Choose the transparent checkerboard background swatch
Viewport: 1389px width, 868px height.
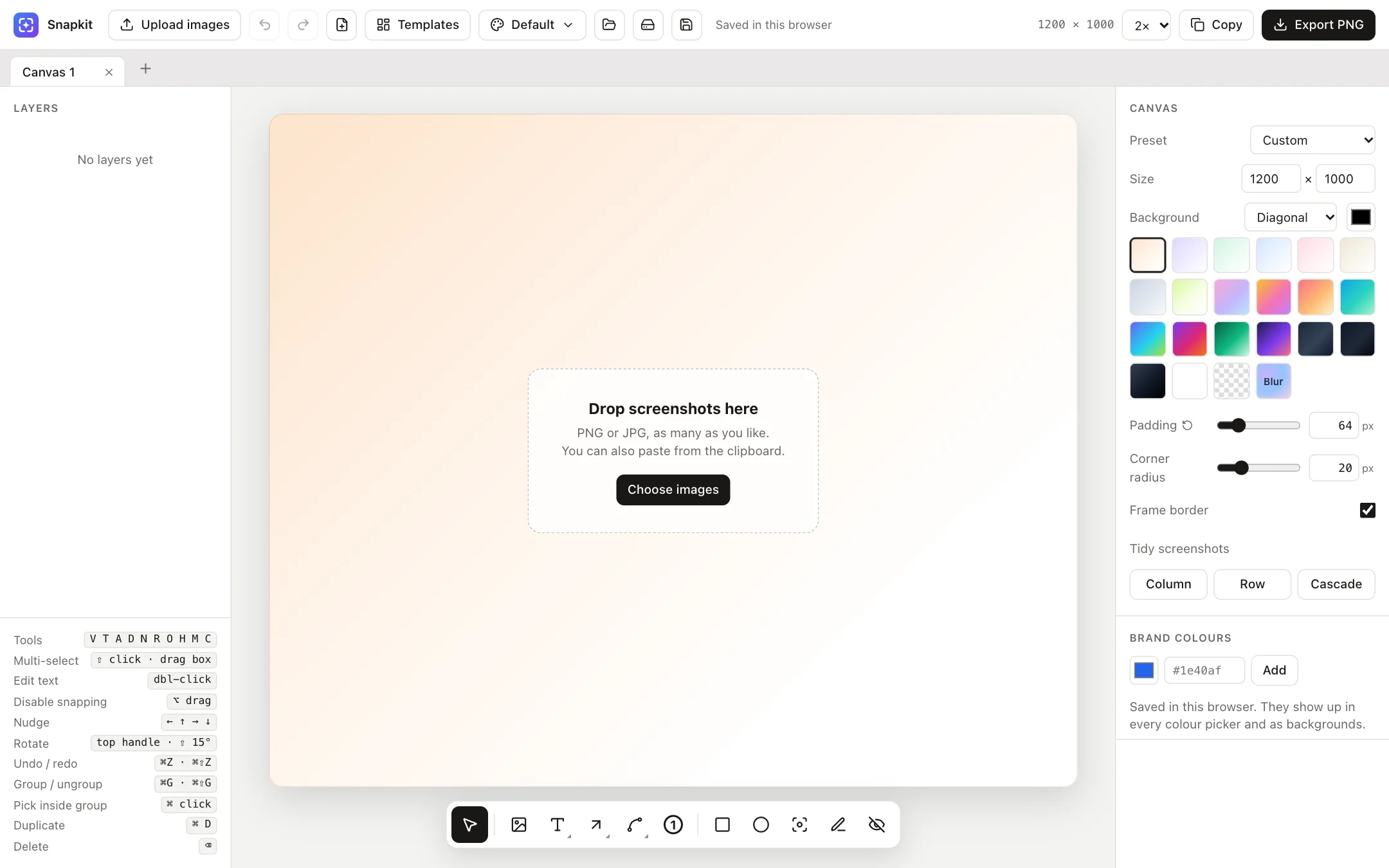[x=1231, y=381]
